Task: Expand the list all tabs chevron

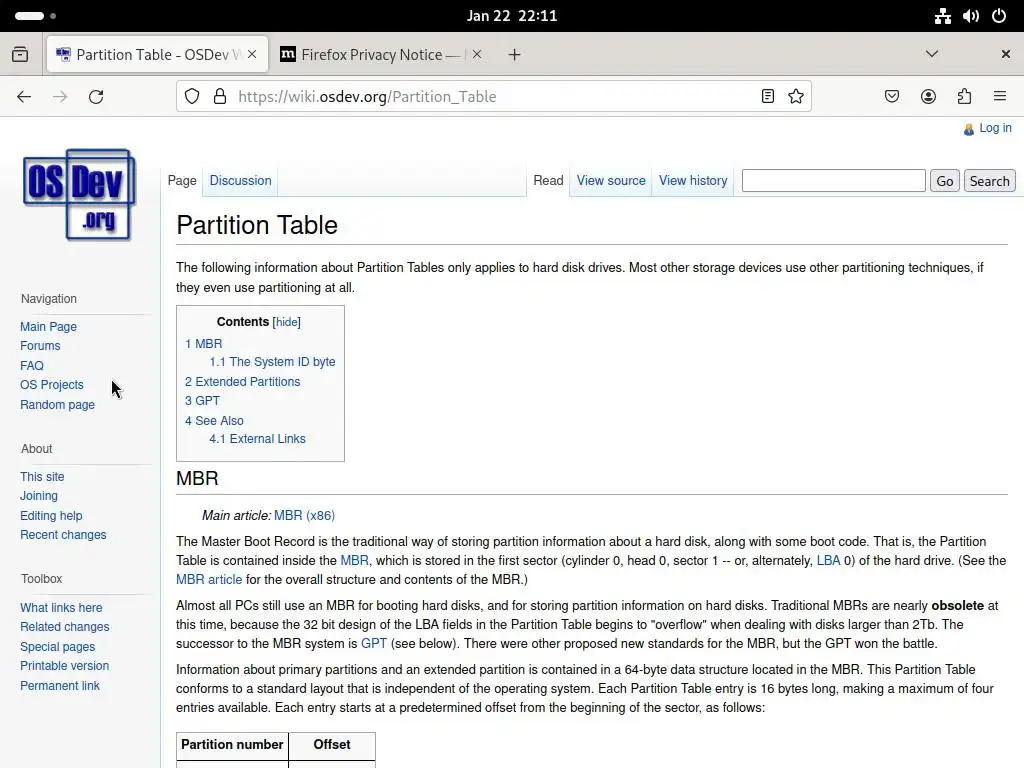Action: (932, 54)
